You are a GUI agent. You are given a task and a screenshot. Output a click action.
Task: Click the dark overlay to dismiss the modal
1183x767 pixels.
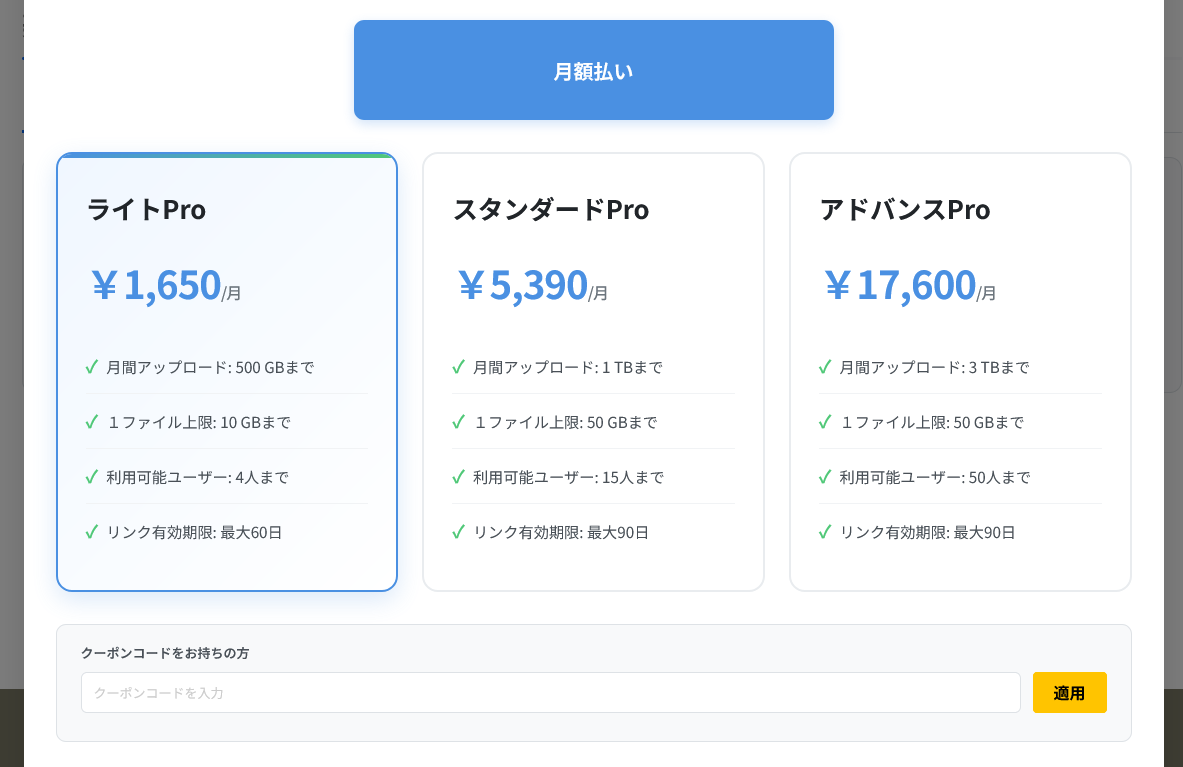(12, 400)
